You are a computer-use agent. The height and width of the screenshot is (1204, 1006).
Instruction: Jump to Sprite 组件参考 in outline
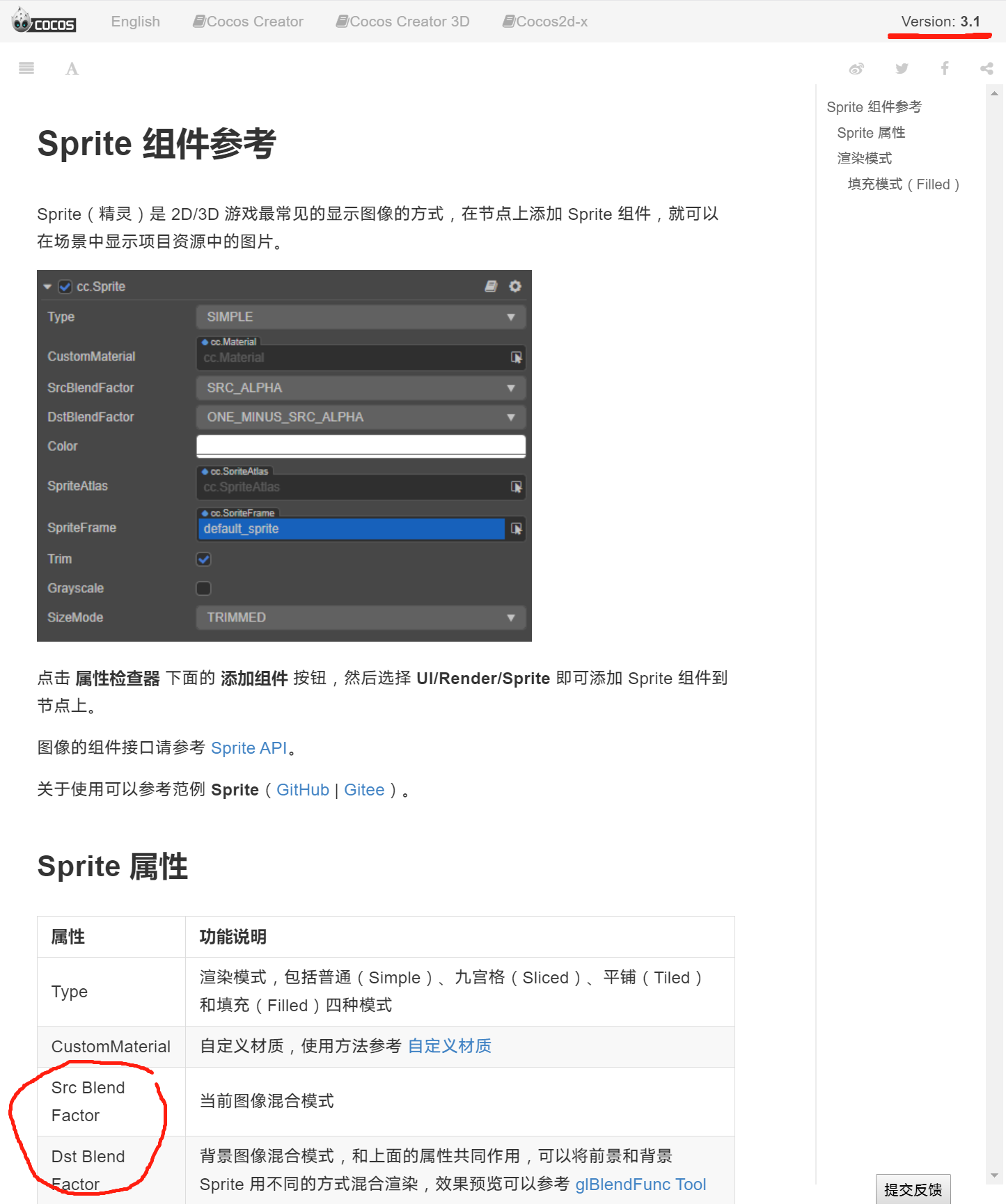(874, 106)
